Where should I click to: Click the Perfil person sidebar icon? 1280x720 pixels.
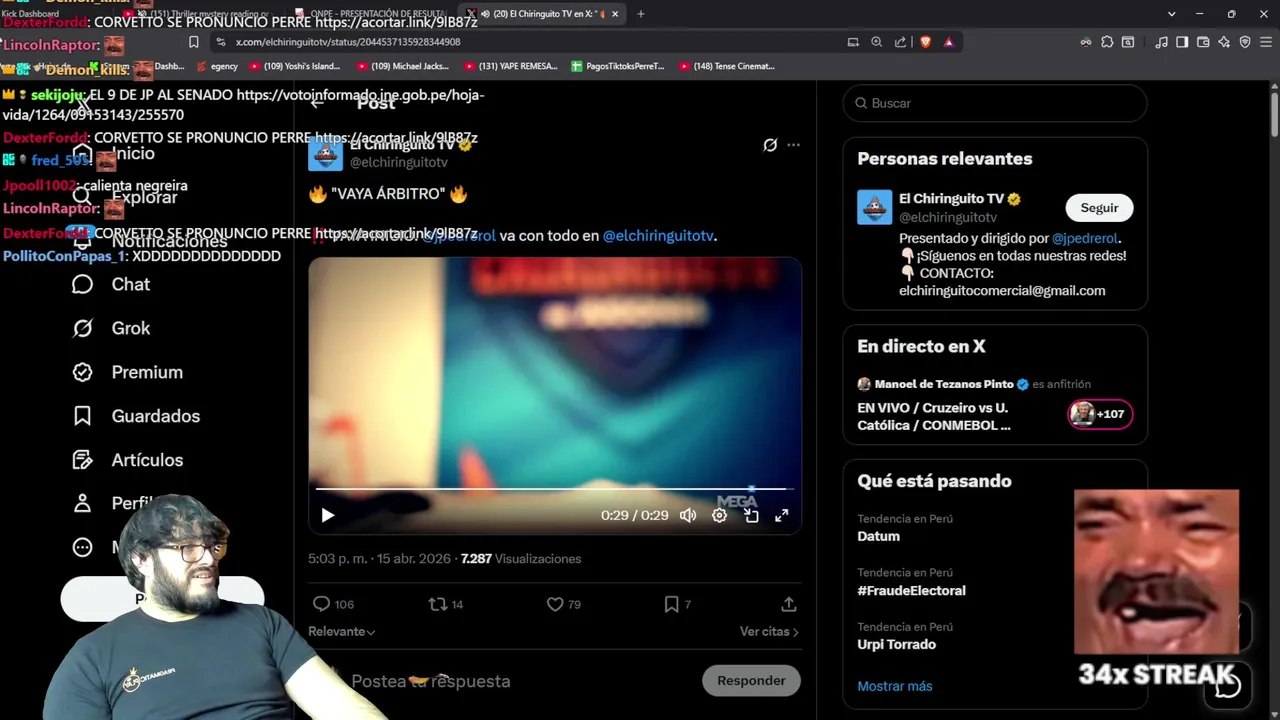coord(83,503)
